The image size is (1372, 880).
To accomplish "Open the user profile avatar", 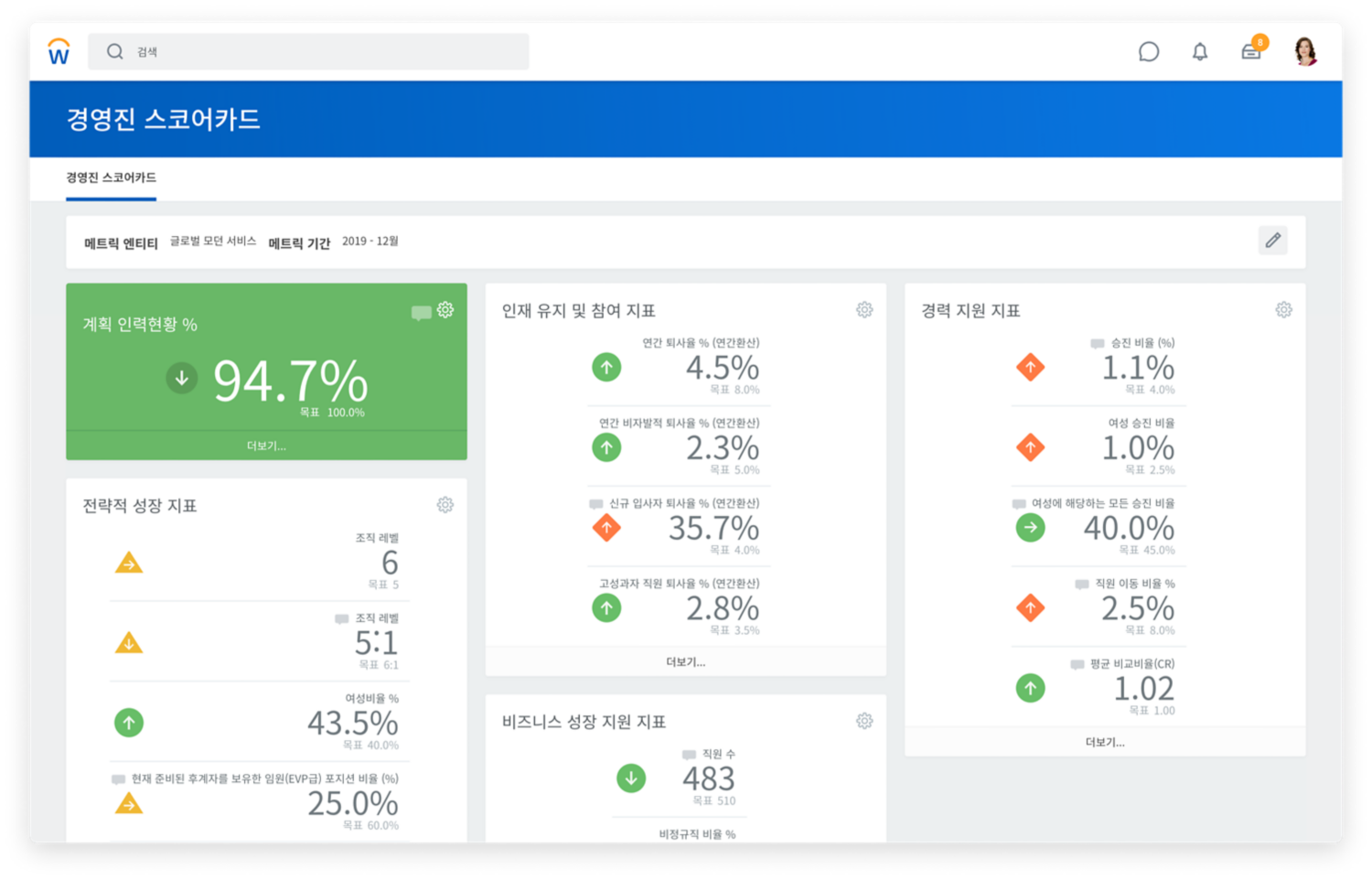I will click(1305, 51).
